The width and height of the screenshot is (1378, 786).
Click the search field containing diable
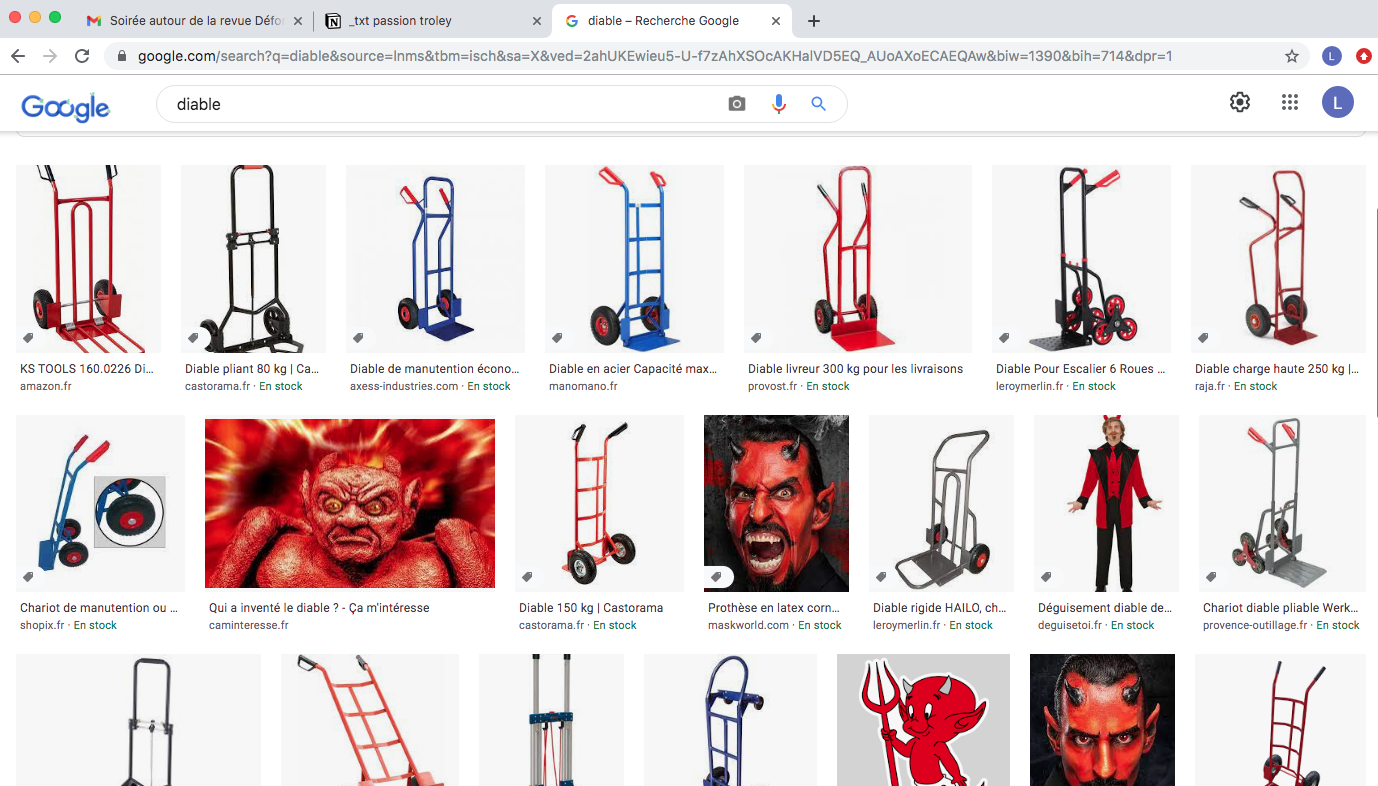(x=440, y=104)
